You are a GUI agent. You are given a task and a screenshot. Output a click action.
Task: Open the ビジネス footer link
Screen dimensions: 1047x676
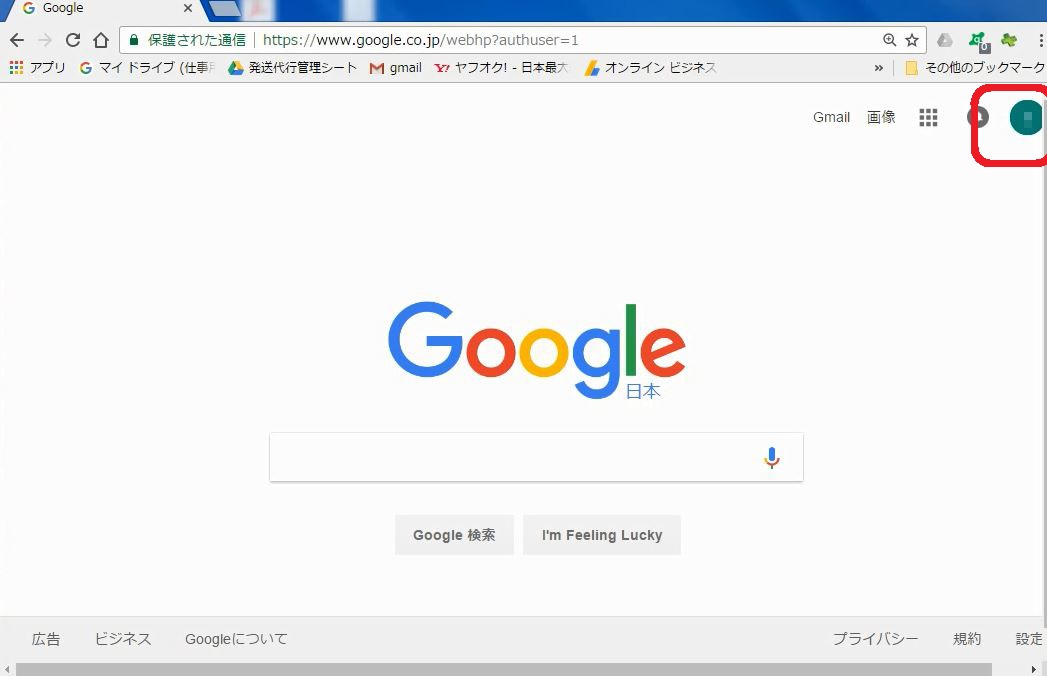(123, 639)
